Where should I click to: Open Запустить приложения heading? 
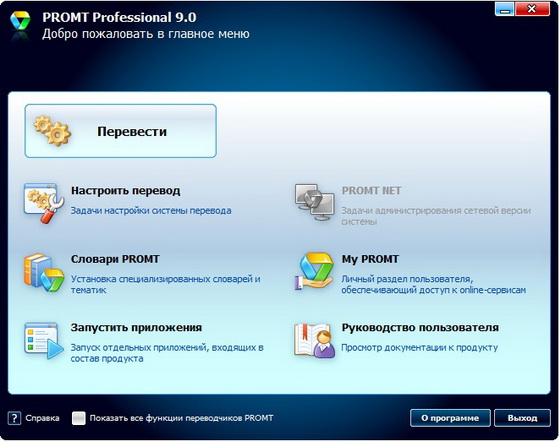[136, 327]
